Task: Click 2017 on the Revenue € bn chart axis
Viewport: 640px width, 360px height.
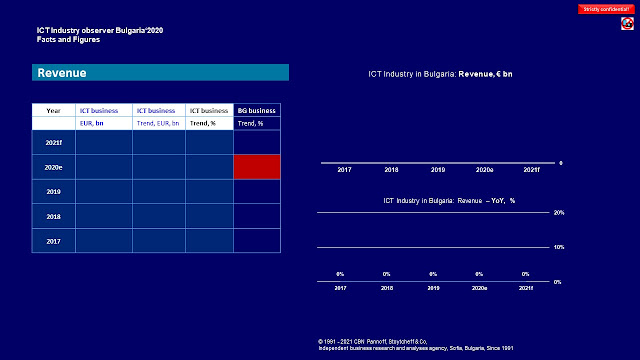Action: [x=344, y=169]
